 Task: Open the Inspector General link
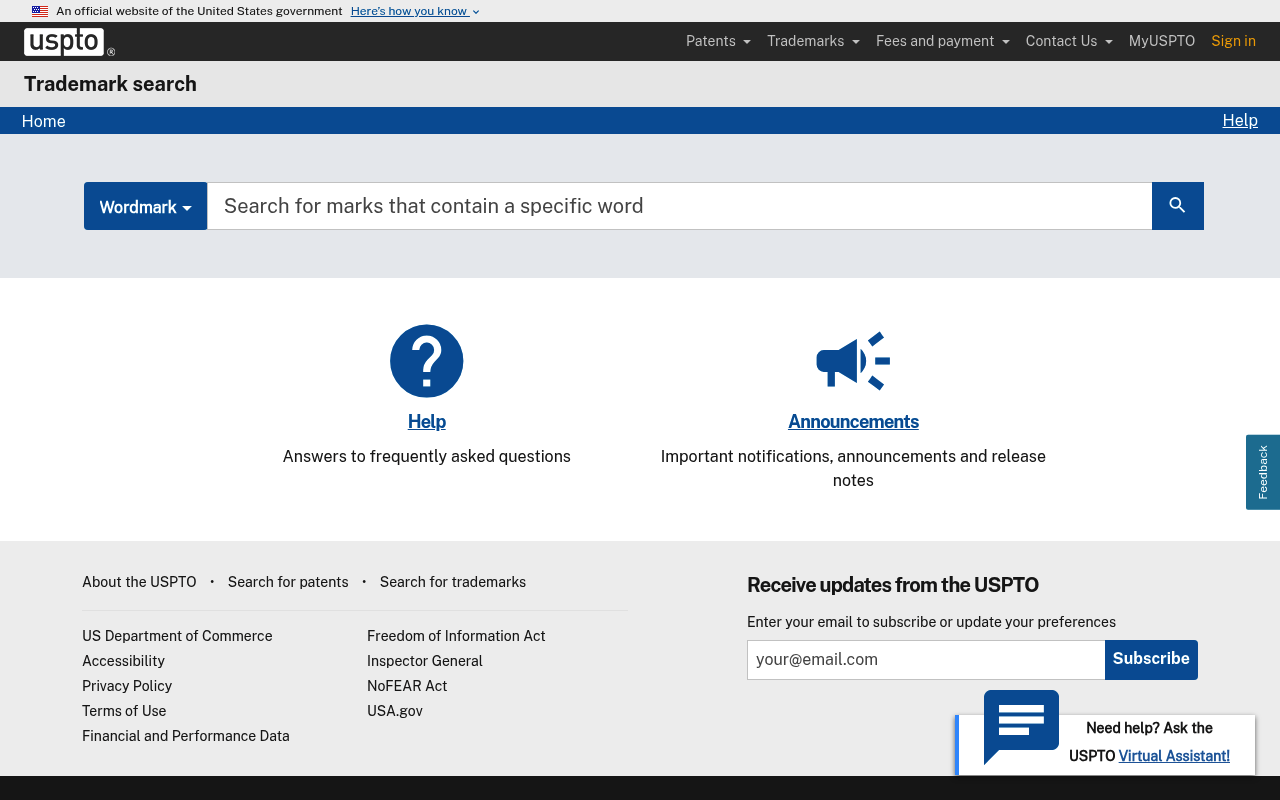(x=425, y=661)
